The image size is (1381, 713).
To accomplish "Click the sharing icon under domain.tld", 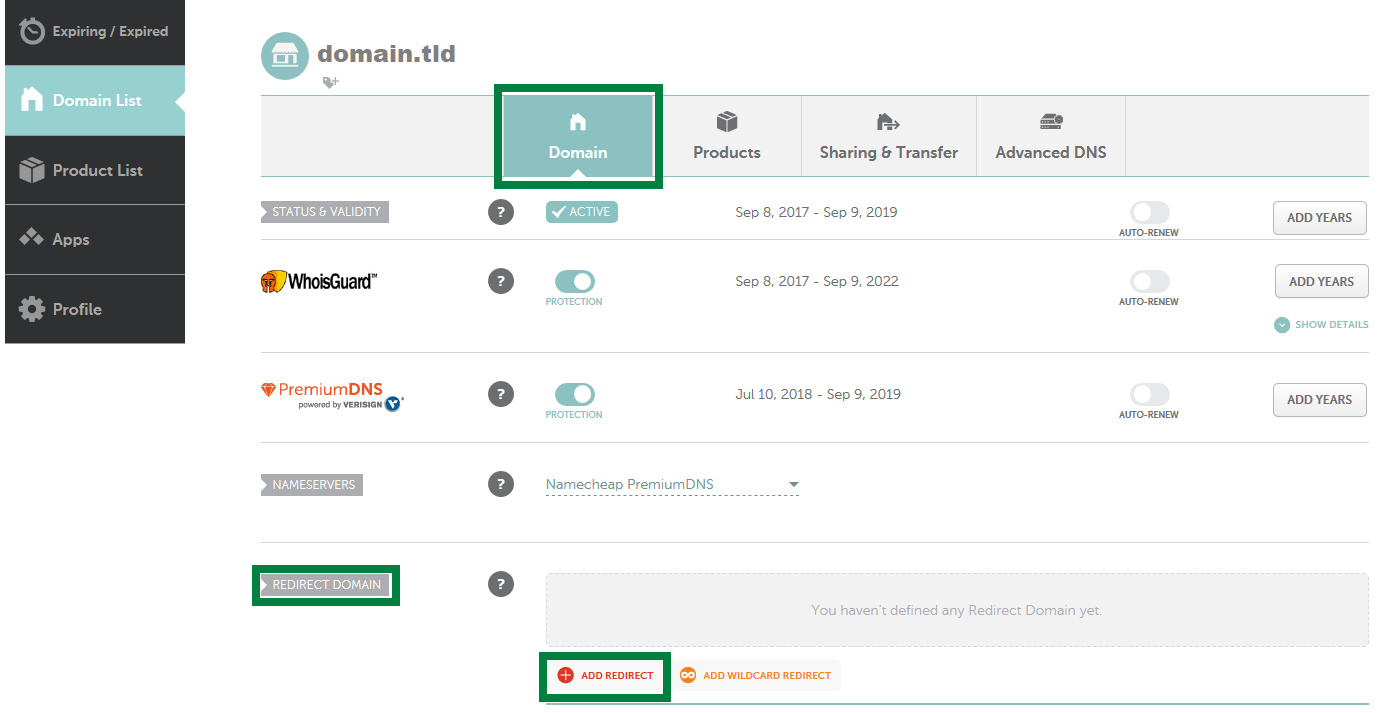I will tap(330, 82).
